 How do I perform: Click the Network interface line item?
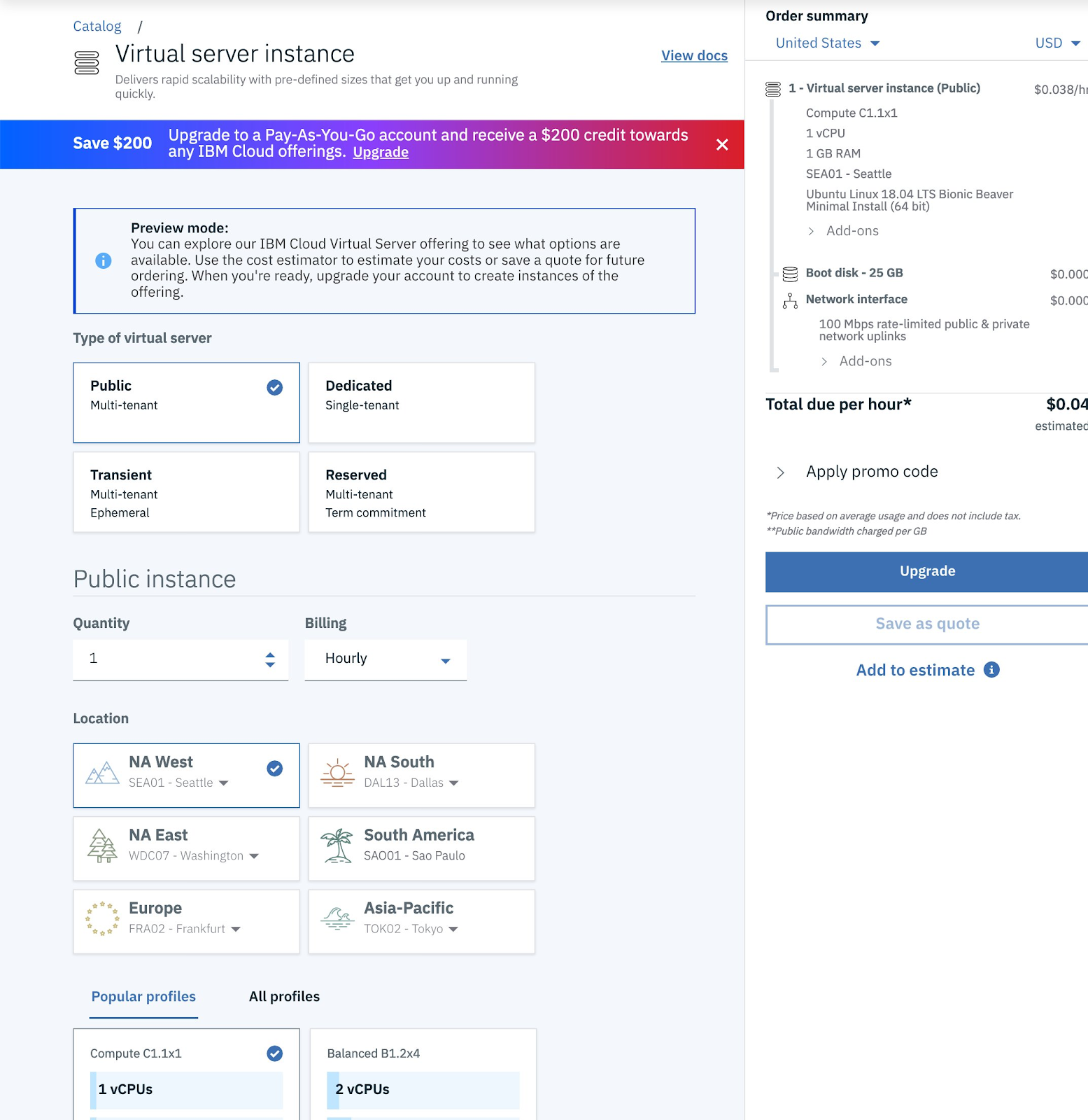tap(856, 300)
